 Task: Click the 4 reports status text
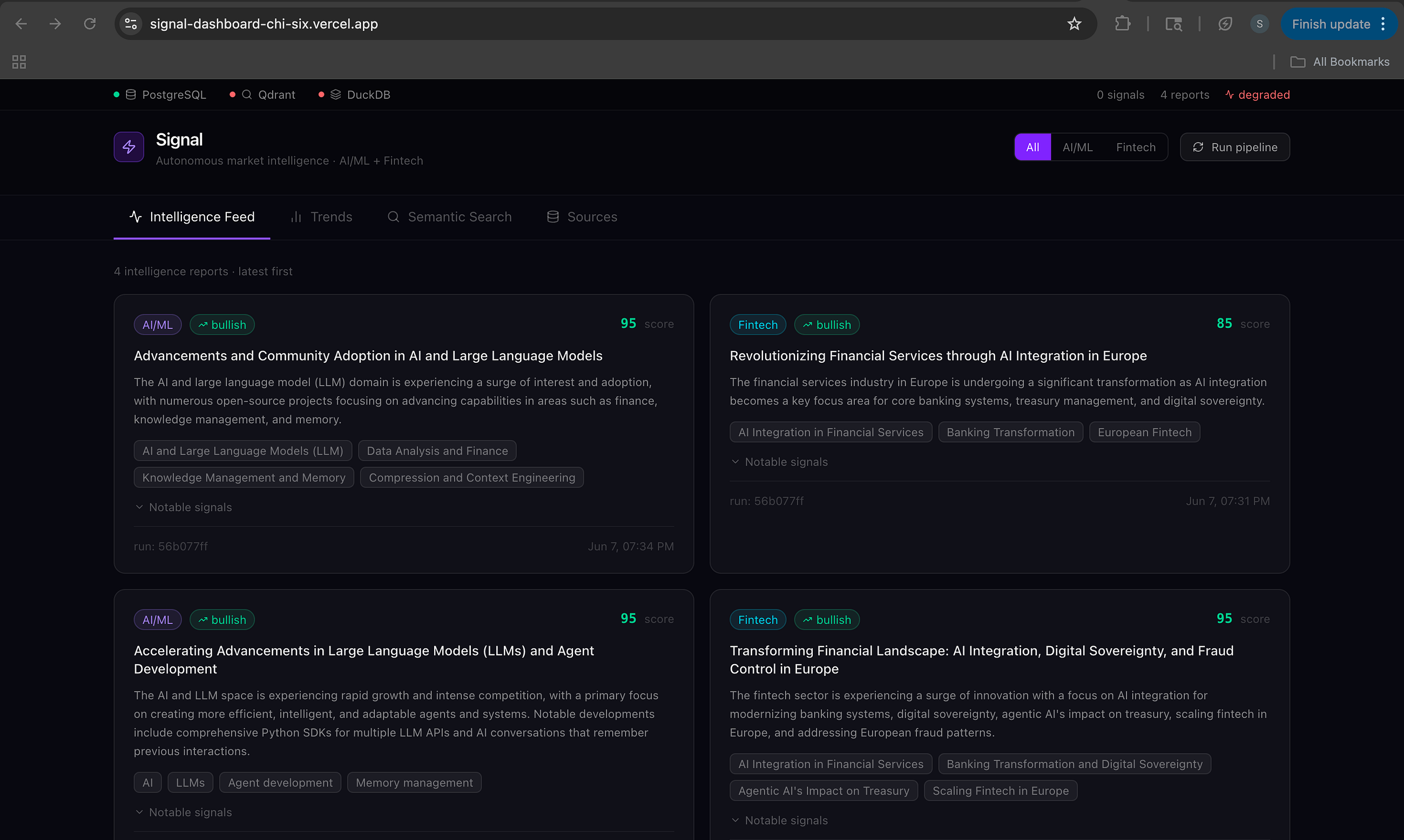tap(1184, 94)
